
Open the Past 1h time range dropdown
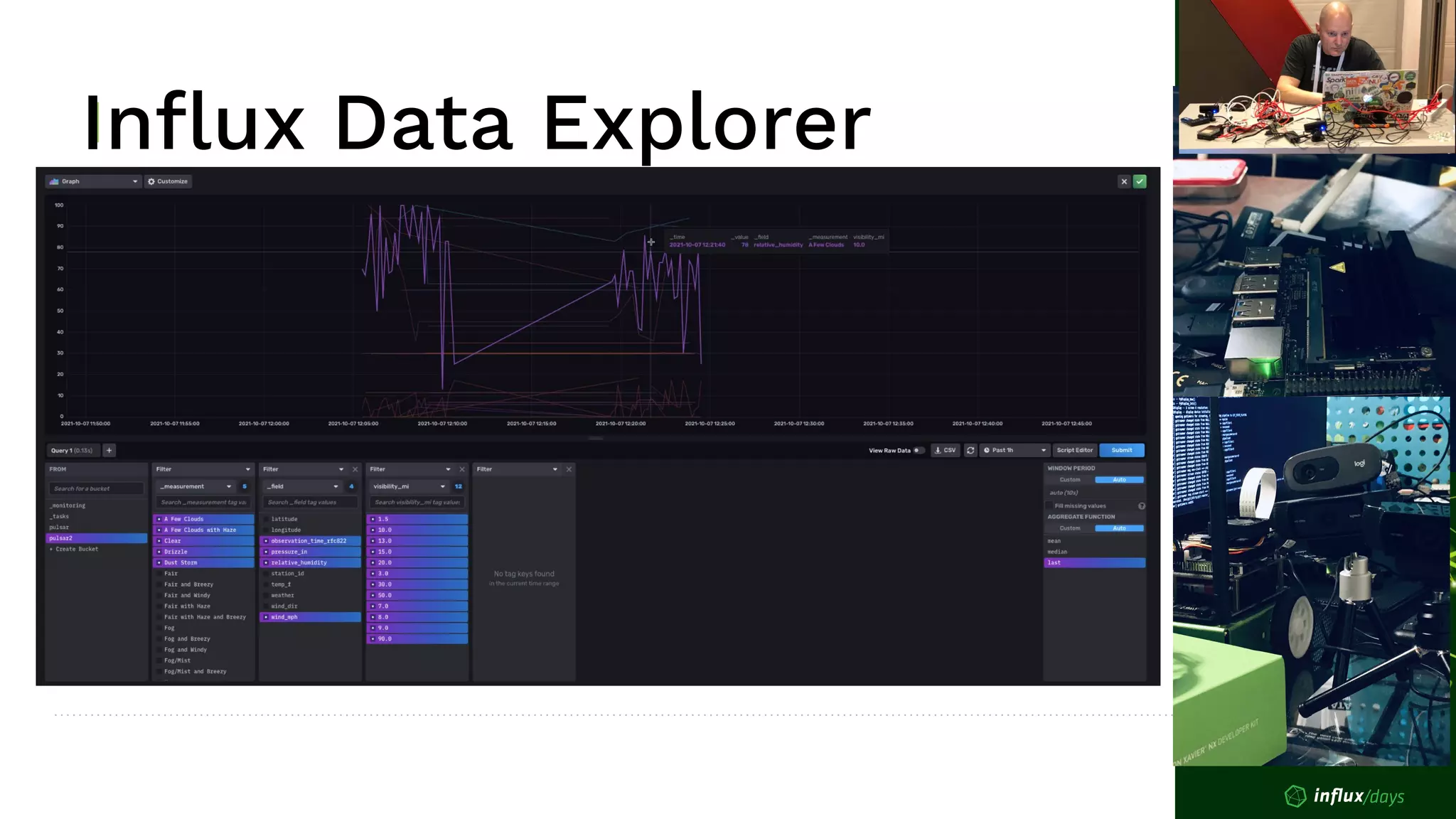pos(1015,450)
